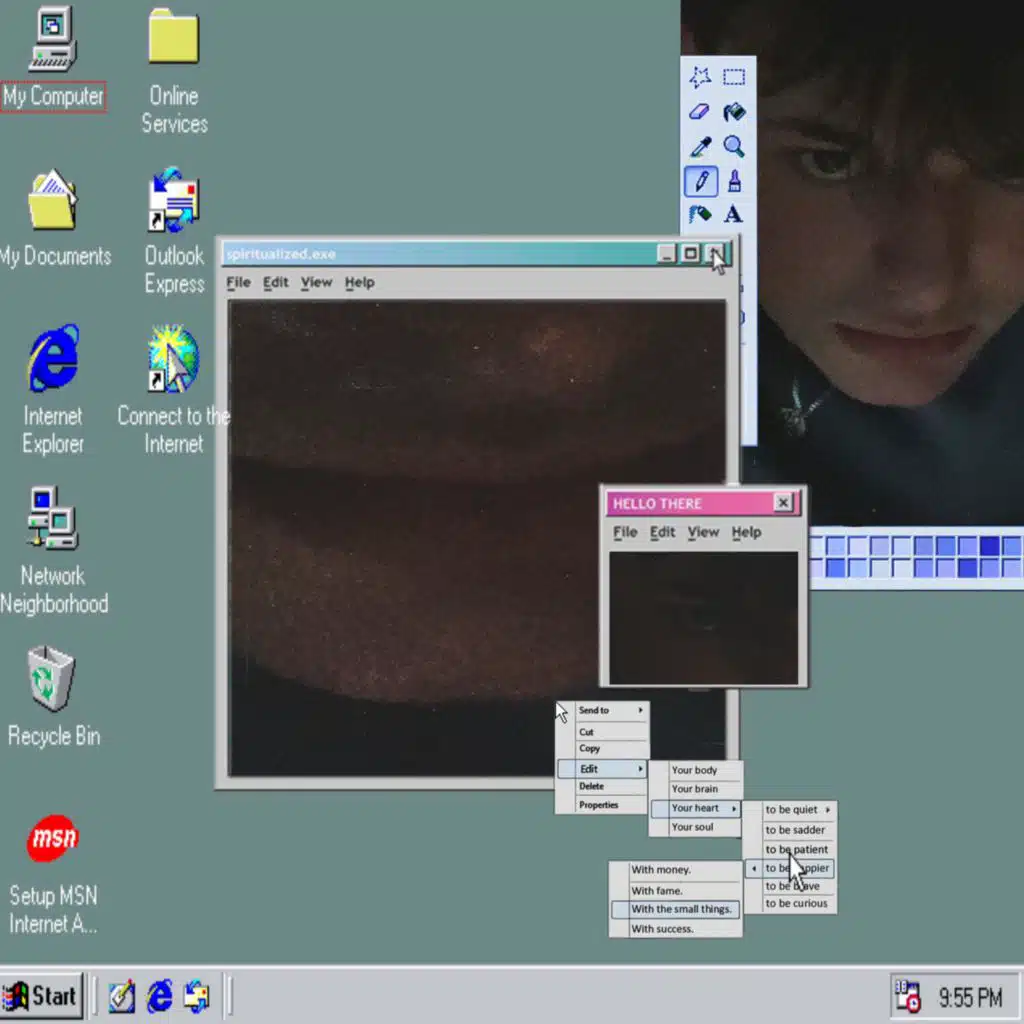1024x1024 pixels.
Task: Expand the 'to be quiet' submenu
Action: tap(791, 810)
